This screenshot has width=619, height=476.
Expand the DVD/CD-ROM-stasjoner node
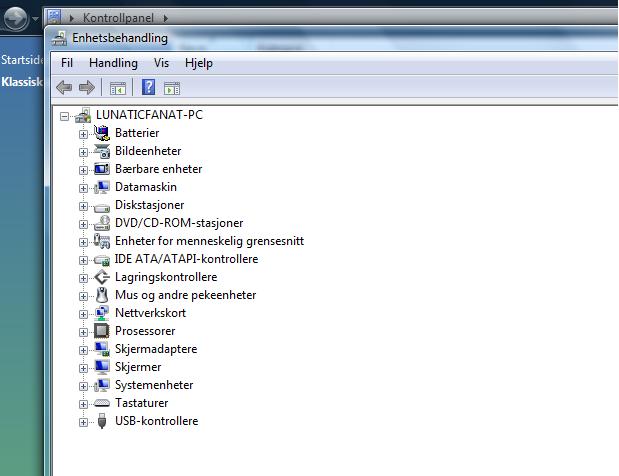(x=83, y=224)
